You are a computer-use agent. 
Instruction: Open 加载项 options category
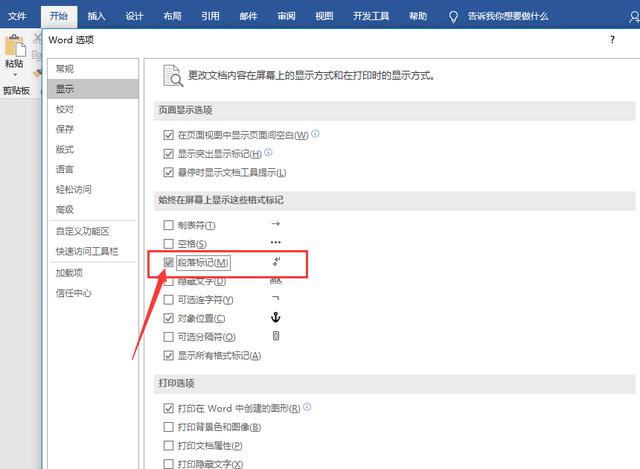click(x=93, y=273)
